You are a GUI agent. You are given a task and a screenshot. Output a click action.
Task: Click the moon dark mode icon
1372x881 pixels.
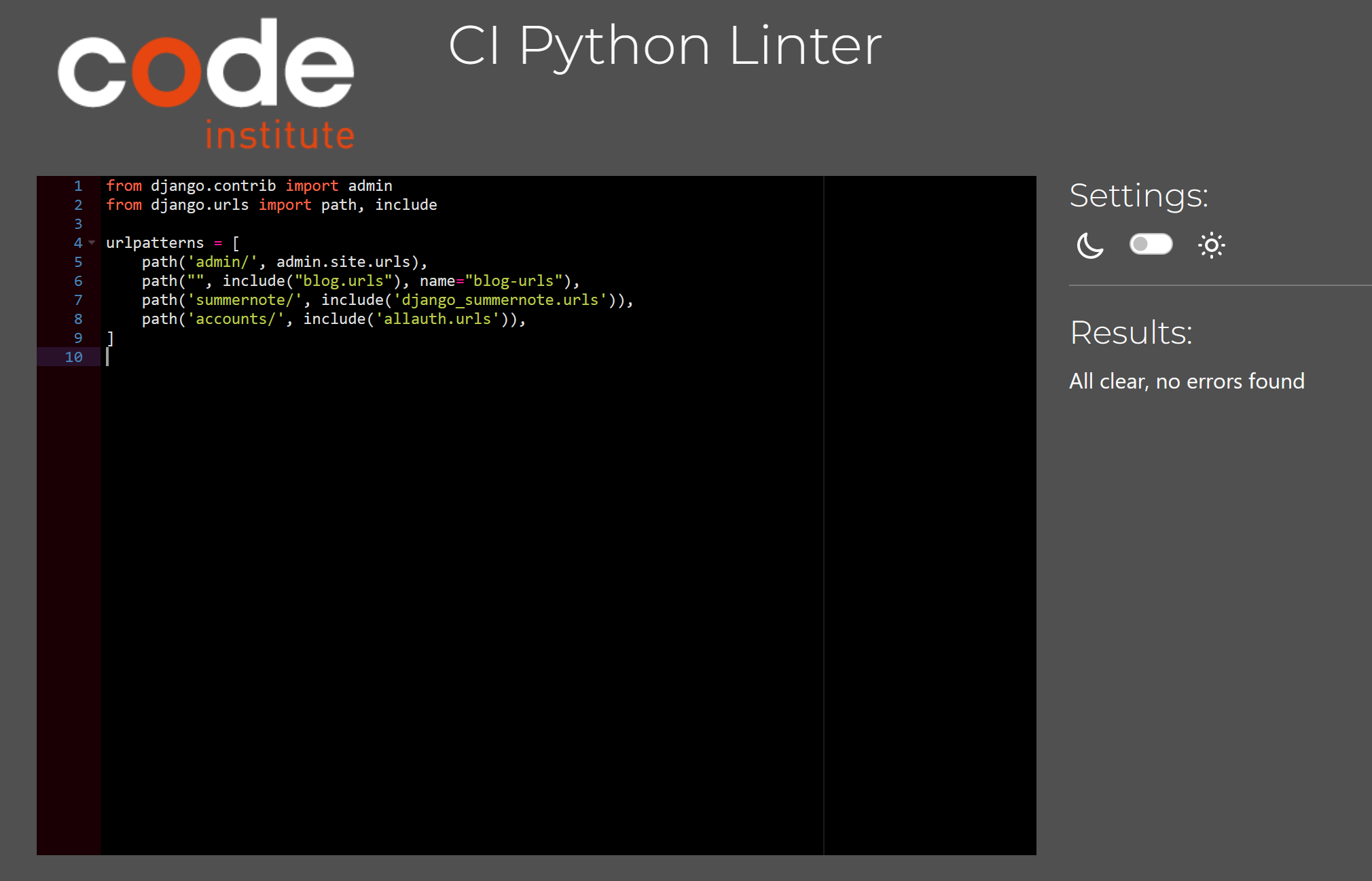[x=1090, y=245]
